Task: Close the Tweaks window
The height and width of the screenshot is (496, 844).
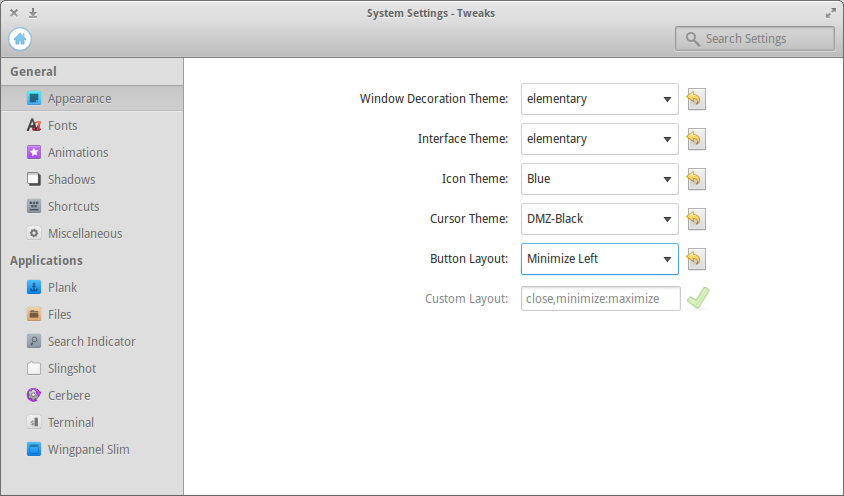Action: click(x=14, y=13)
